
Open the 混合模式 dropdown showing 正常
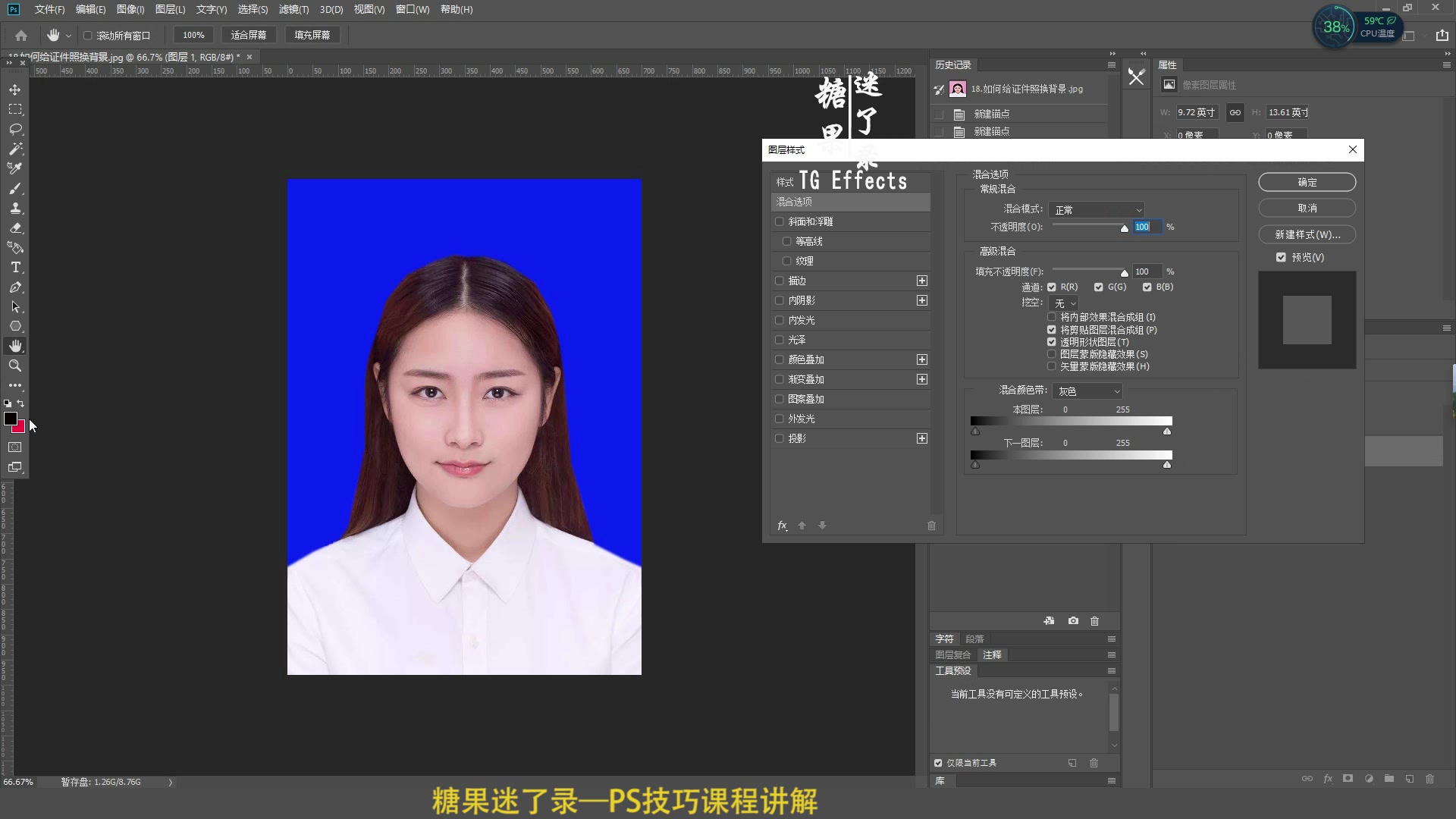(1097, 209)
